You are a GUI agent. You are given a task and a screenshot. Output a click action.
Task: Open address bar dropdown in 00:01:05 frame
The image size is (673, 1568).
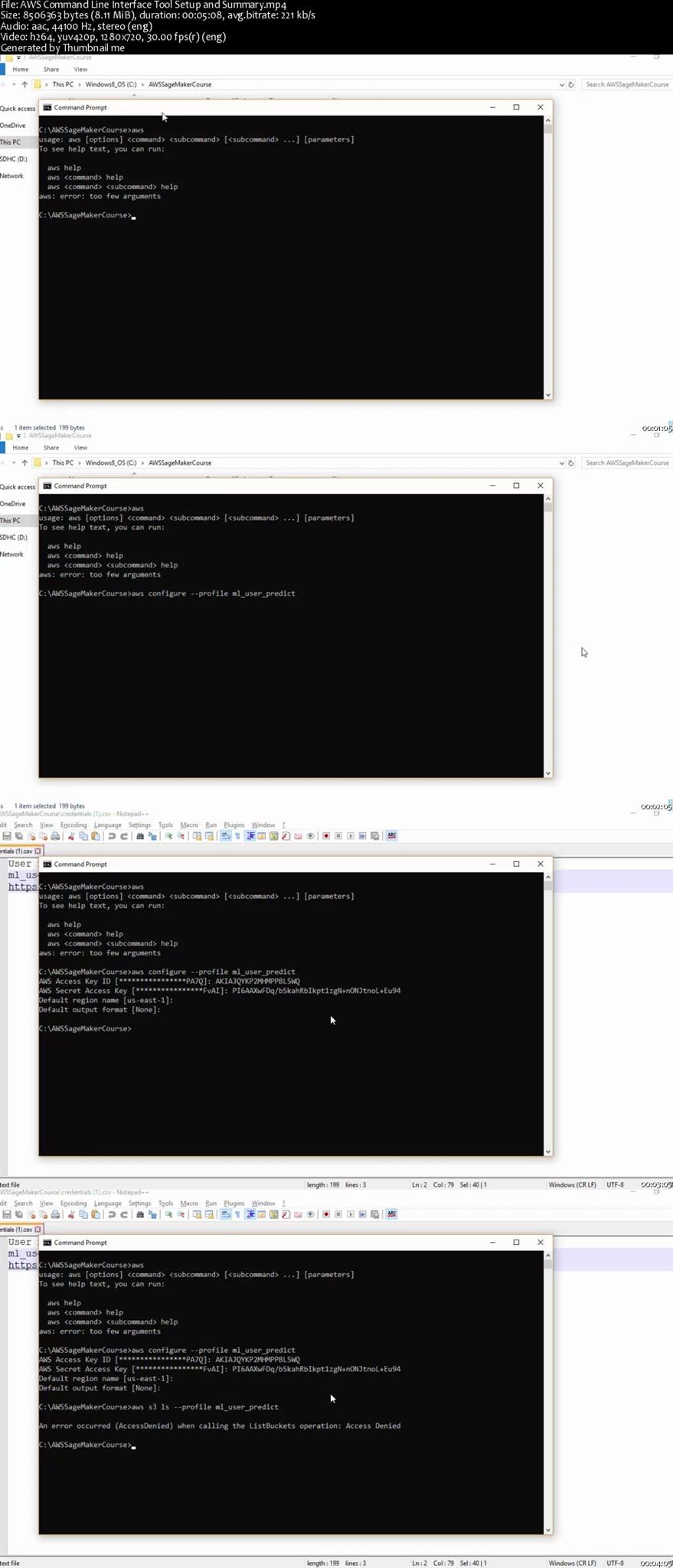click(561, 84)
